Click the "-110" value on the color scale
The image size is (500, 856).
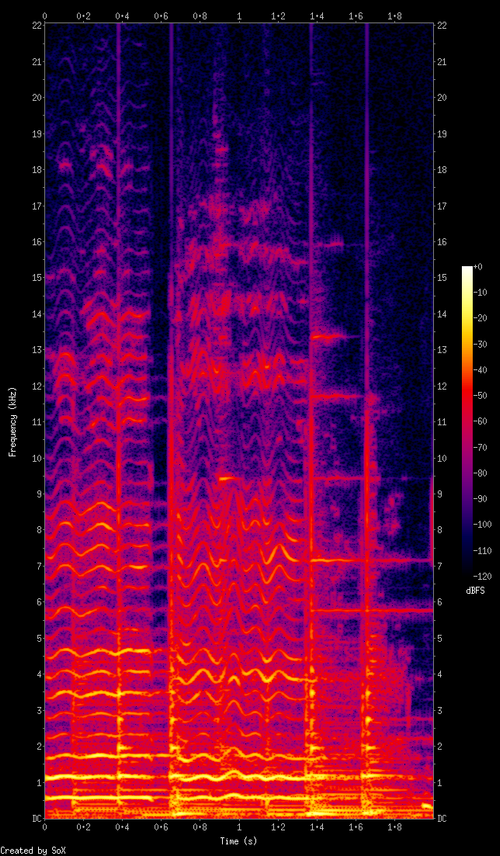point(485,550)
